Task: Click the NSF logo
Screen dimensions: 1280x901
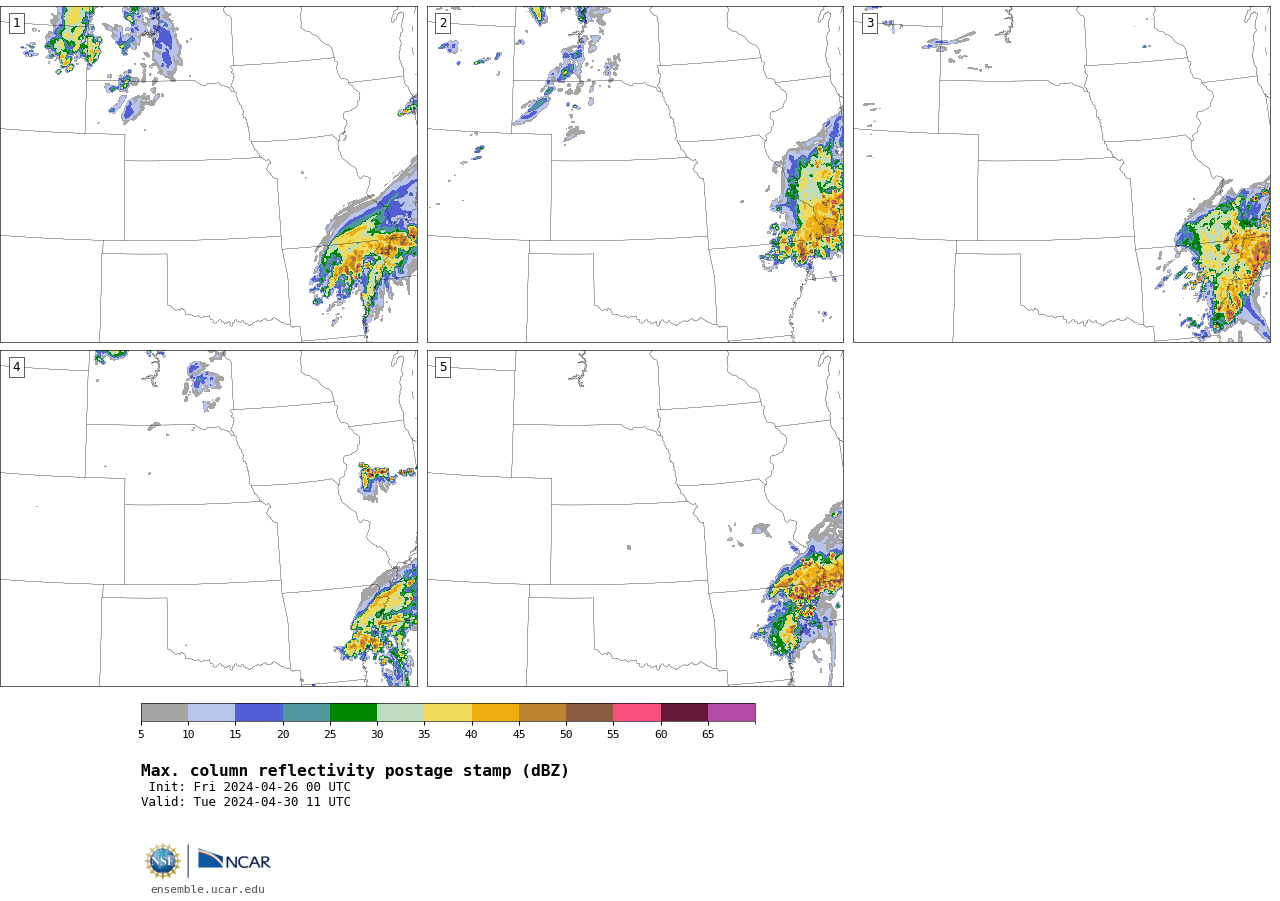Action: [x=163, y=861]
